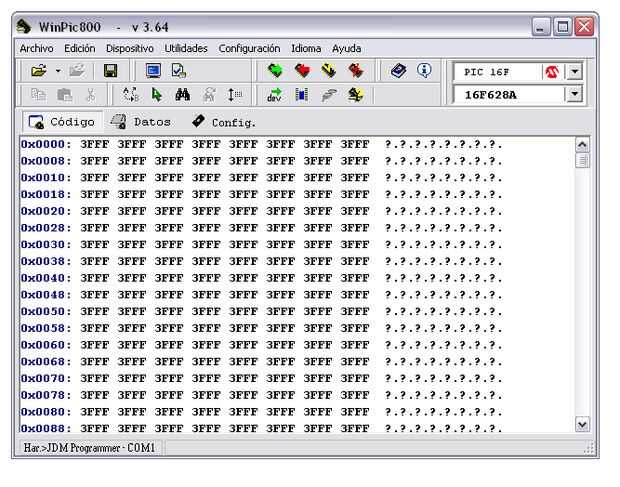
Task: Click the grayed copy icon
Action: coord(38,95)
